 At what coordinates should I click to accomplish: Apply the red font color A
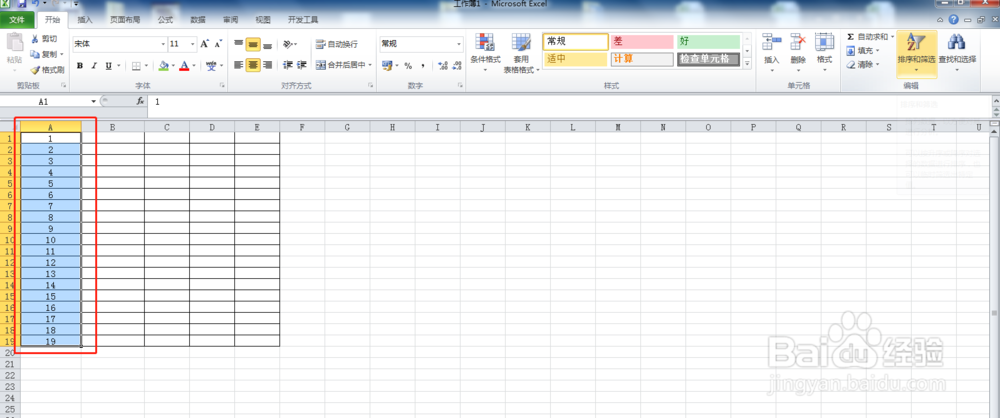[184, 65]
